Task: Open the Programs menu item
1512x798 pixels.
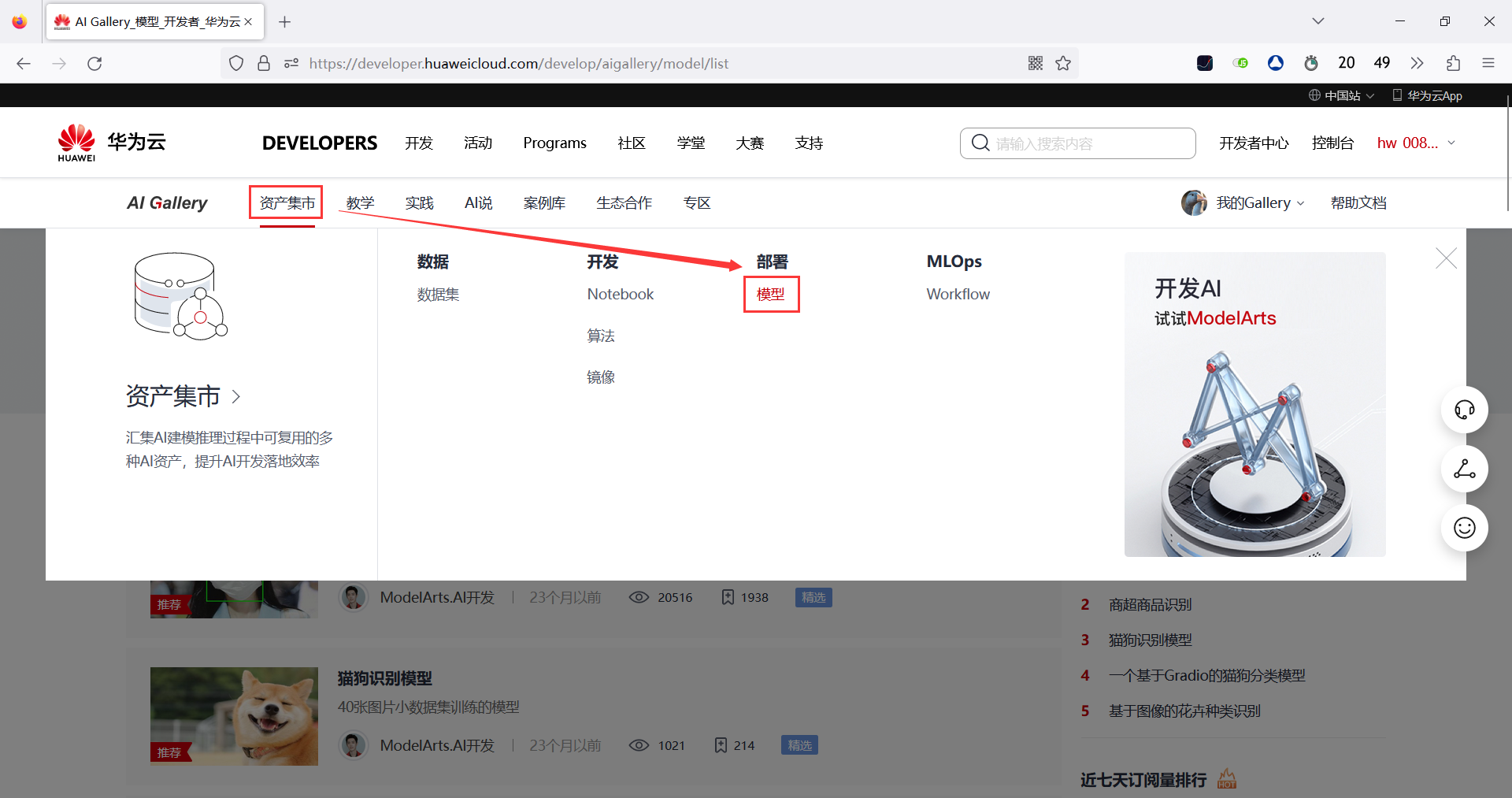Action: 554,143
